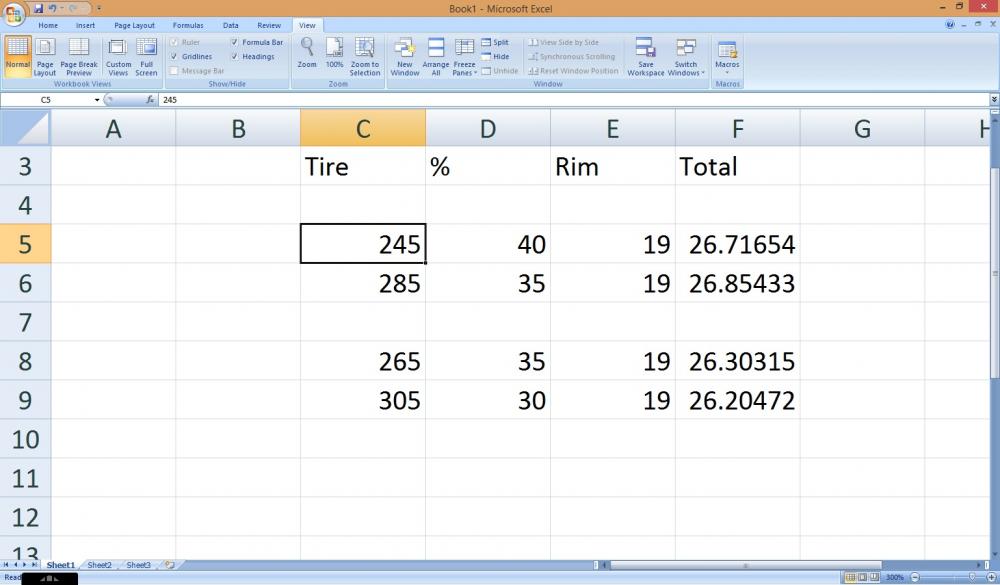Undo the last action
The width and height of the screenshot is (1000, 585).
pos(52,8)
